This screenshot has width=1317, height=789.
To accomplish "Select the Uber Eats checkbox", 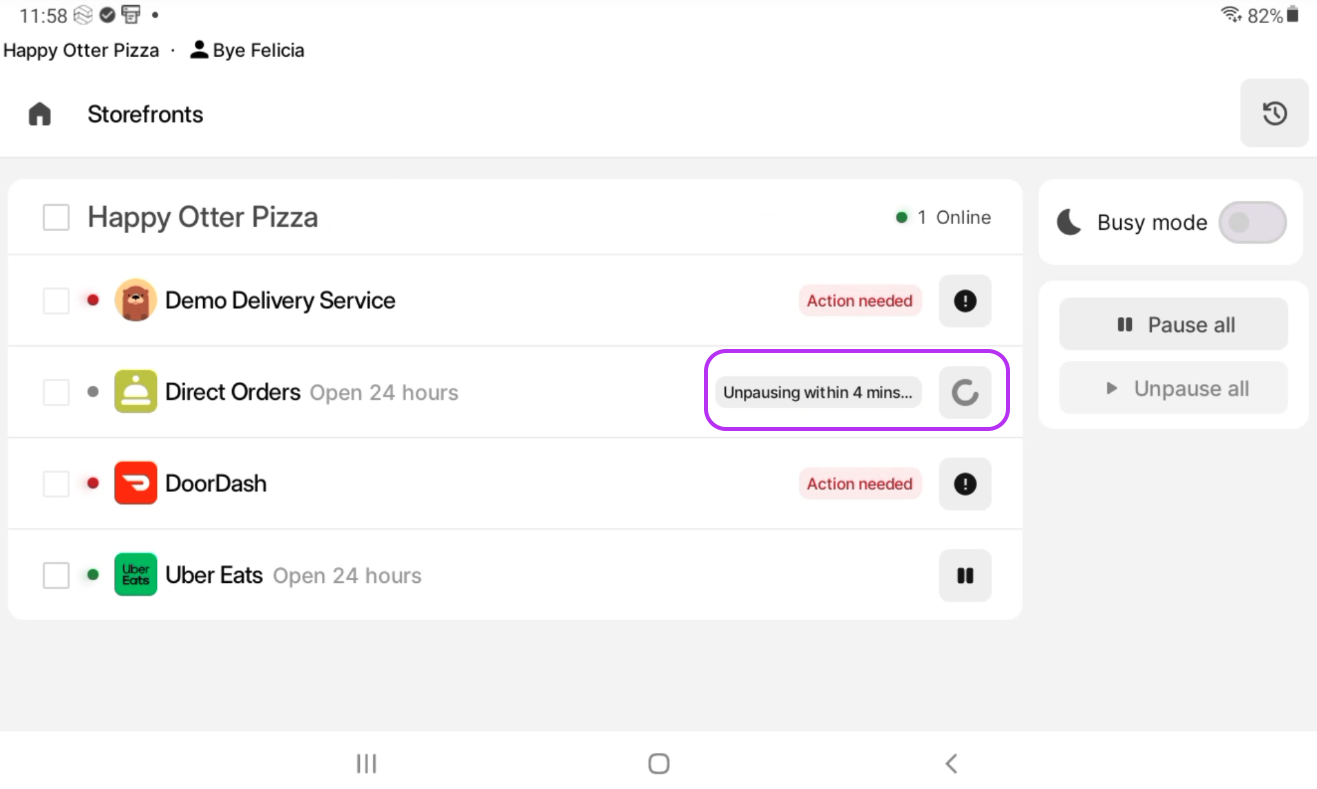I will click(56, 575).
